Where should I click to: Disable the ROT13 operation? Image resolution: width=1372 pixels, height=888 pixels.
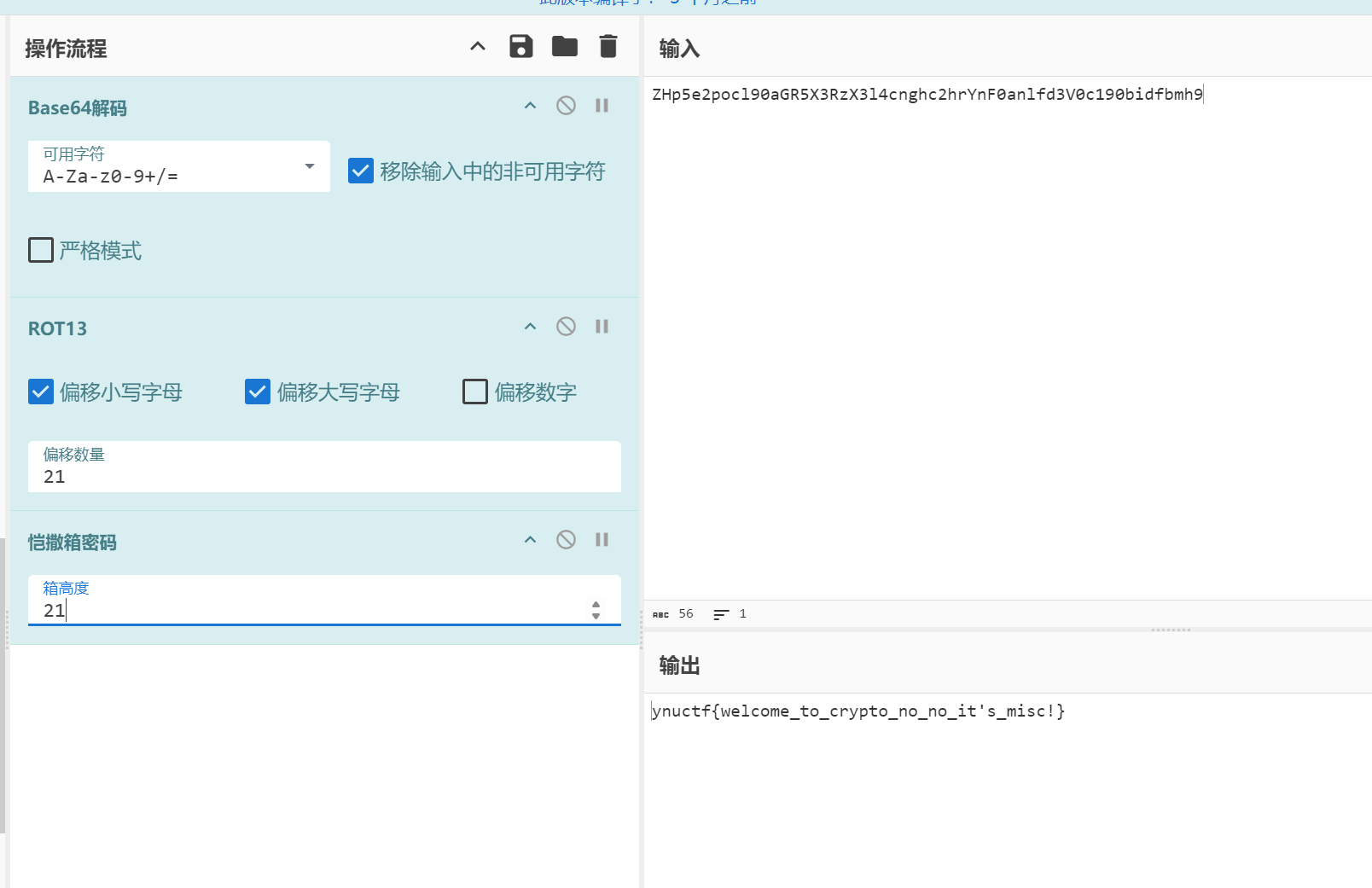[x=566, y=327]
